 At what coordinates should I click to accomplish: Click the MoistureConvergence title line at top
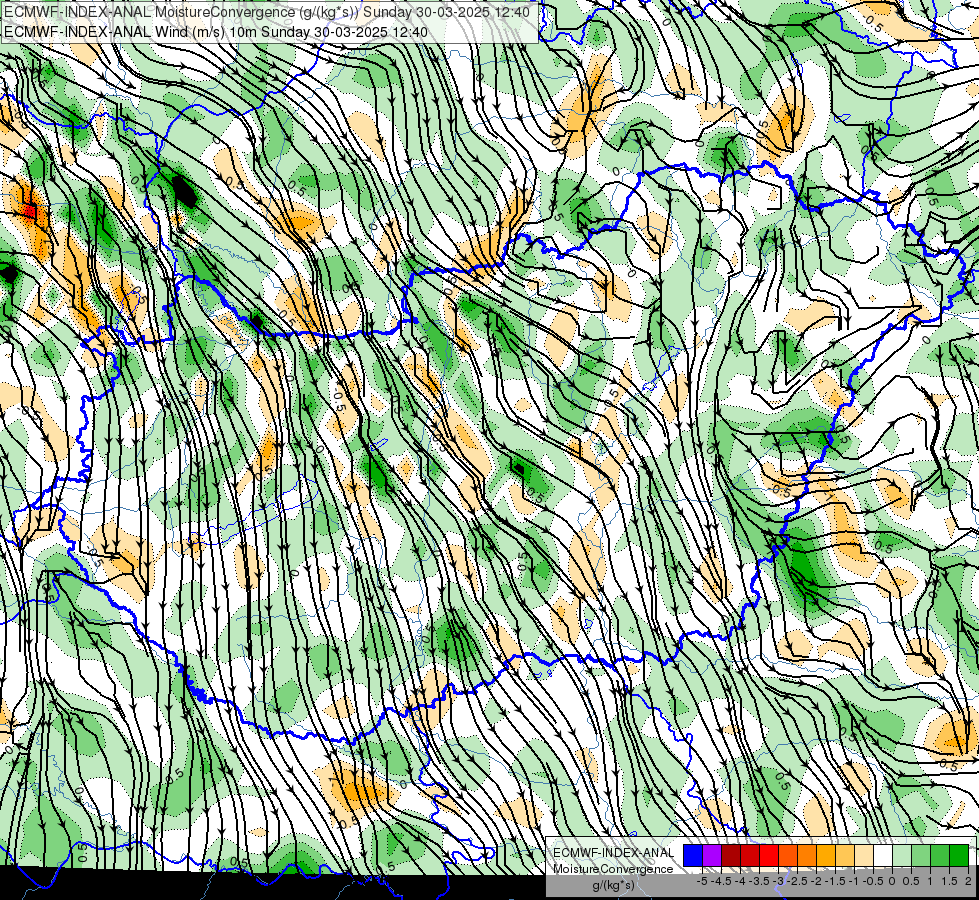click(267, 12)
